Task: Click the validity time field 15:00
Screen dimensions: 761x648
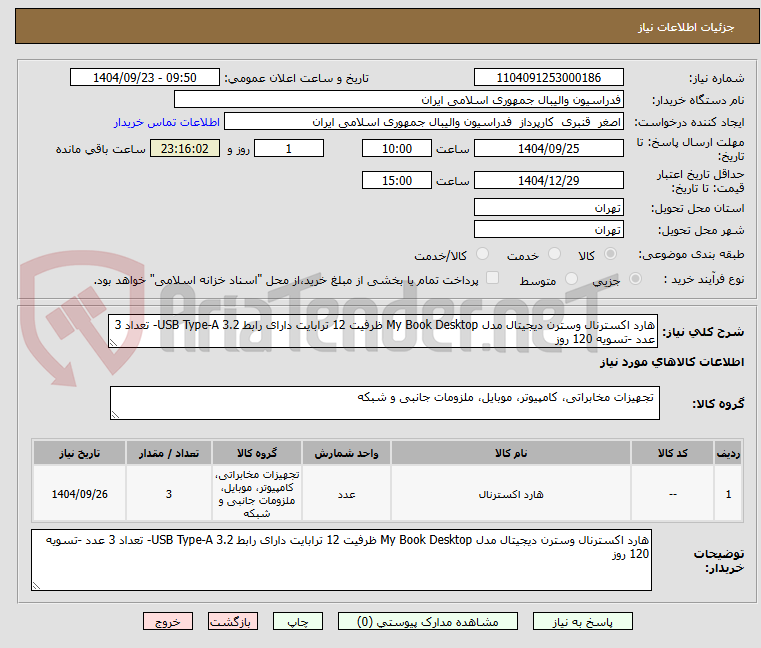Action: click(397, 180)
